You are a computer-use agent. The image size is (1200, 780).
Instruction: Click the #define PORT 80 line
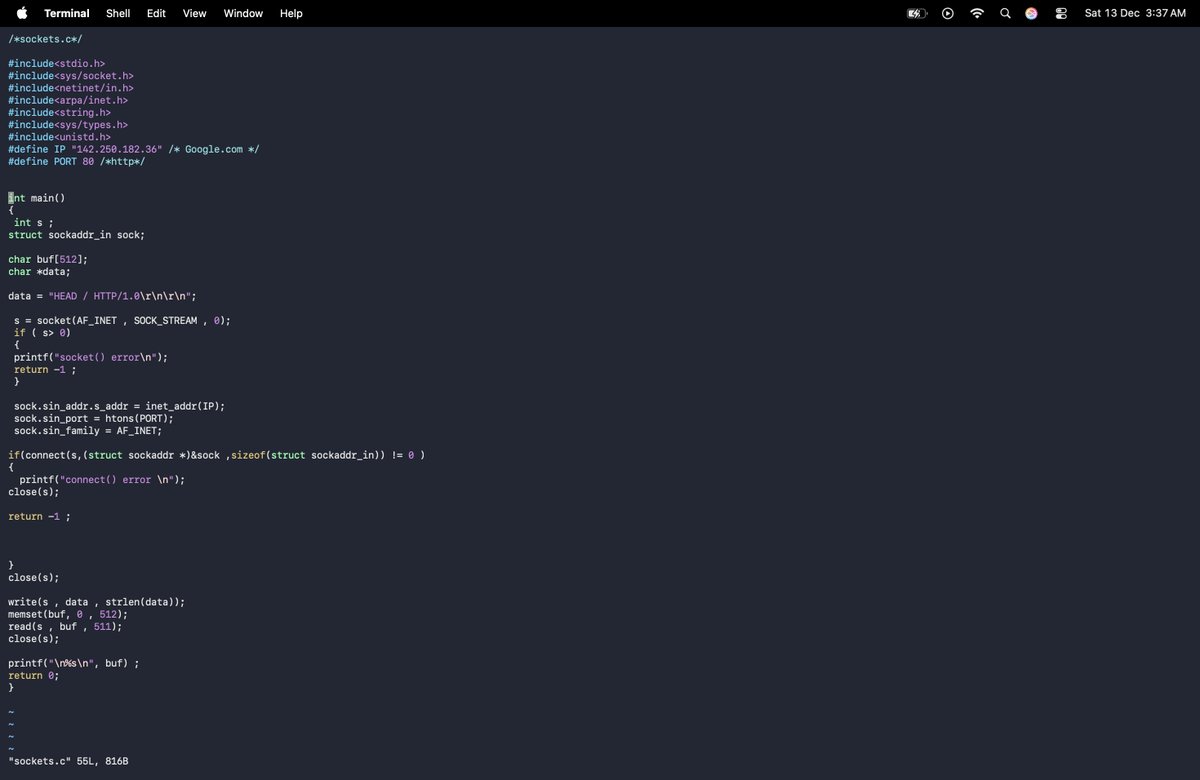76,161
